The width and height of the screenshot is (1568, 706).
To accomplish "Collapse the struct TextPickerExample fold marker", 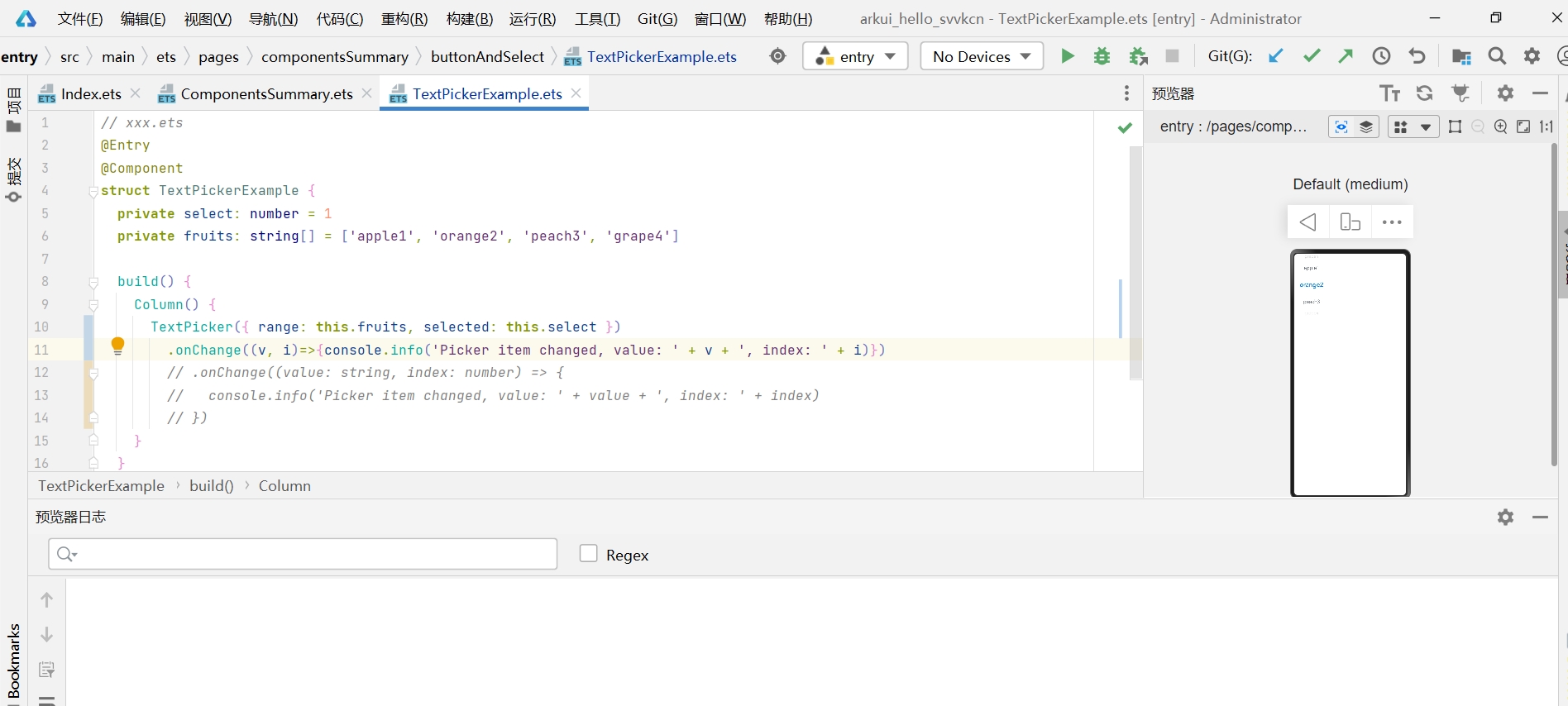I will click(93, 191).
